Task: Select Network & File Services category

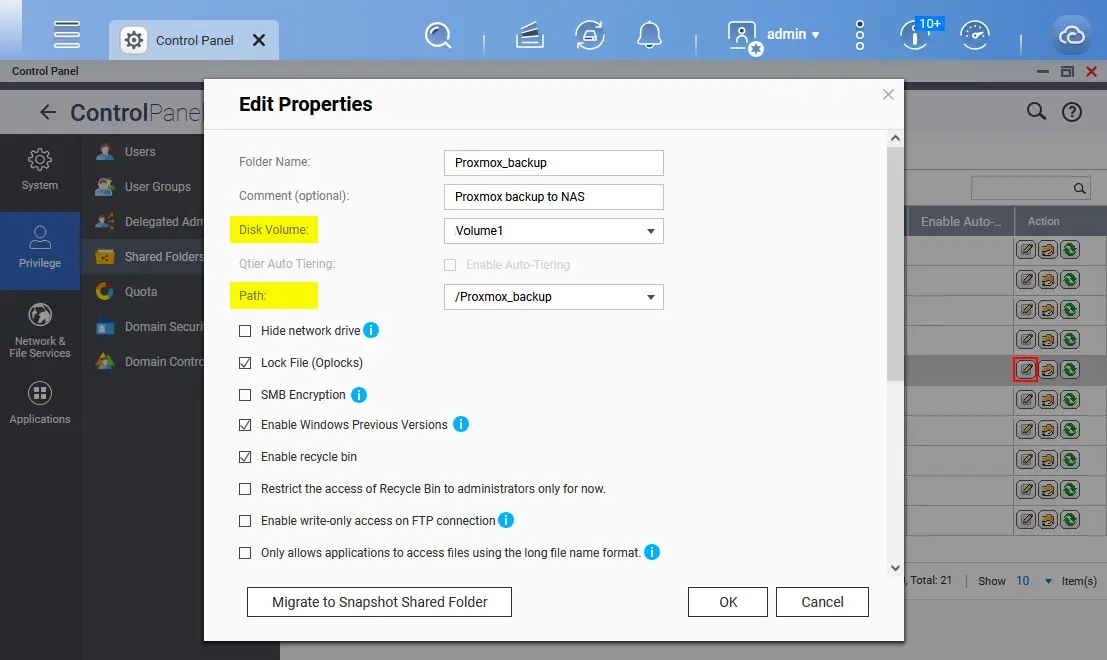Action: click(40, 330)
